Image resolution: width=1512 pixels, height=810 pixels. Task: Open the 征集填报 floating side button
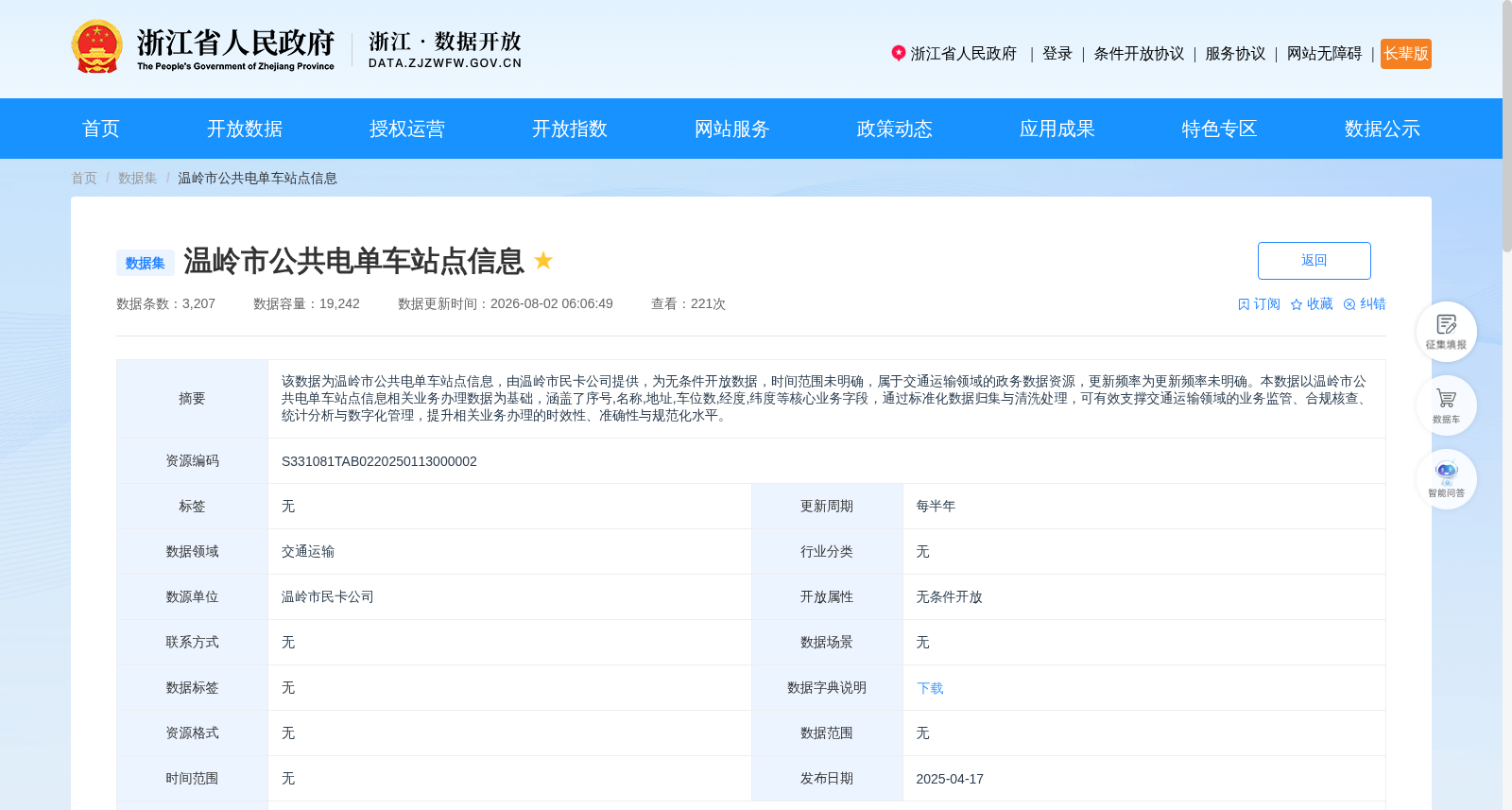[1446, 332]
